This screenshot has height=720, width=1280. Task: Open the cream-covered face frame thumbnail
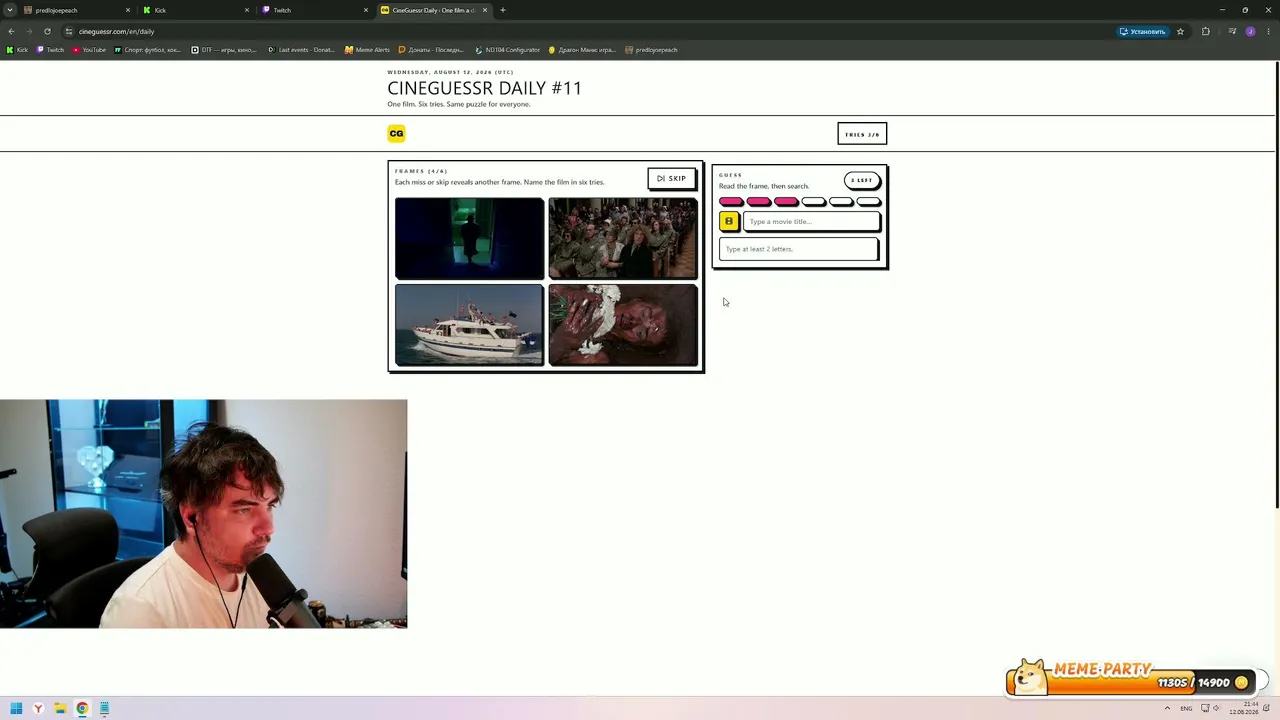coord(623,325)
